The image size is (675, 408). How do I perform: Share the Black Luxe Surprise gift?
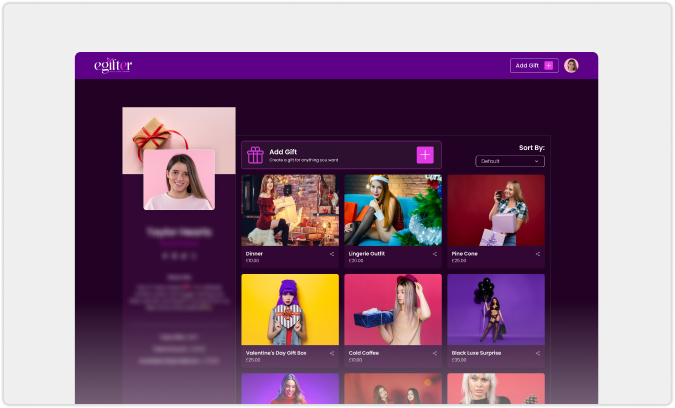(x=538, y=353)
